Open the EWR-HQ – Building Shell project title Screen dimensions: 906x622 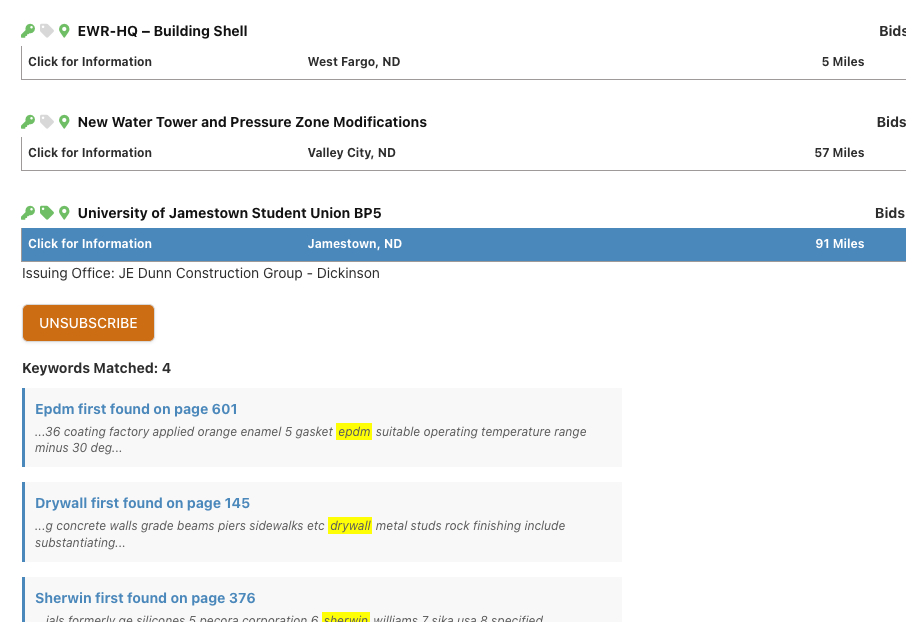(162, 31)
